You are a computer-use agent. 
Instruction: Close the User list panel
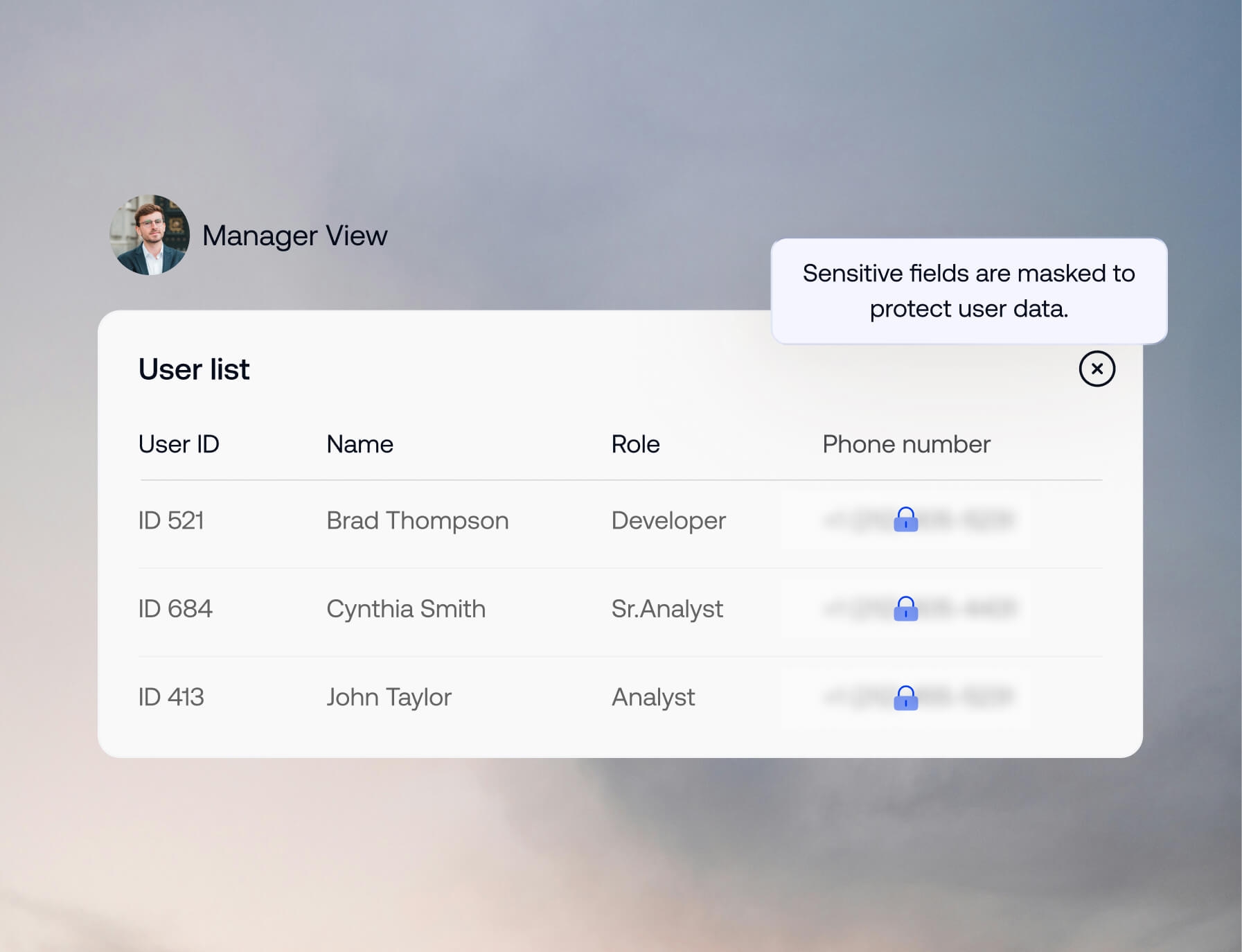1097,369
